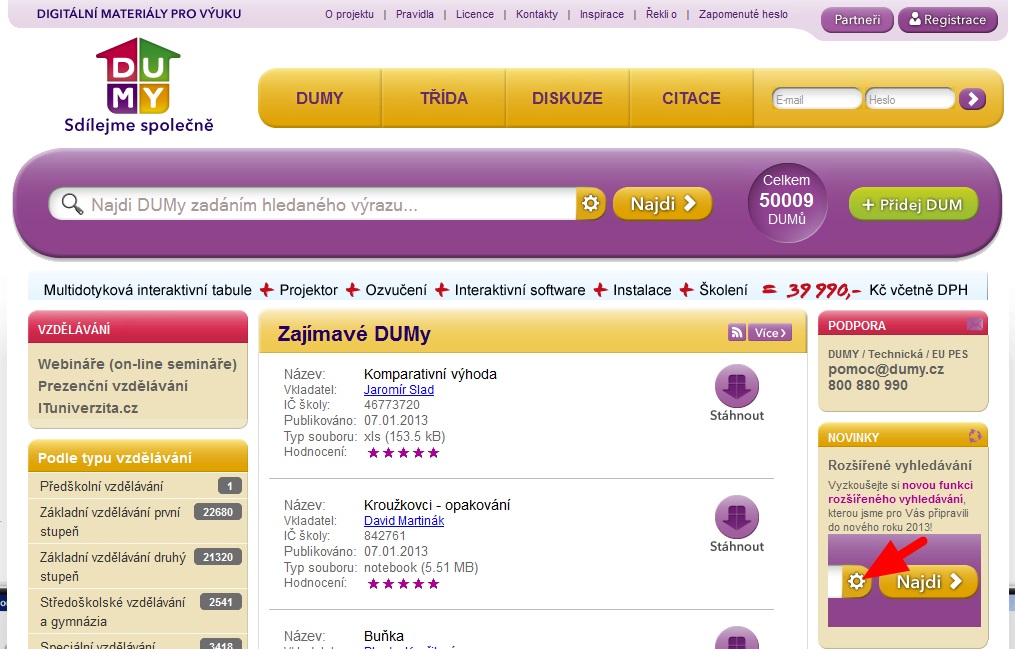Open the CITACE tab

pos(691,98)
